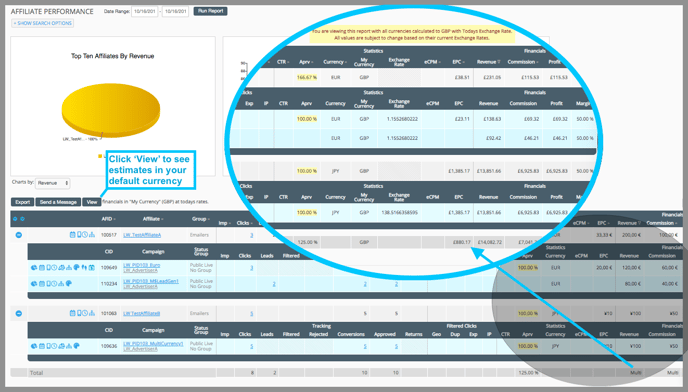Collapse the LW TestAffiliateB row
The width and height of the screenshot is (688, 392).
point(18,313)
